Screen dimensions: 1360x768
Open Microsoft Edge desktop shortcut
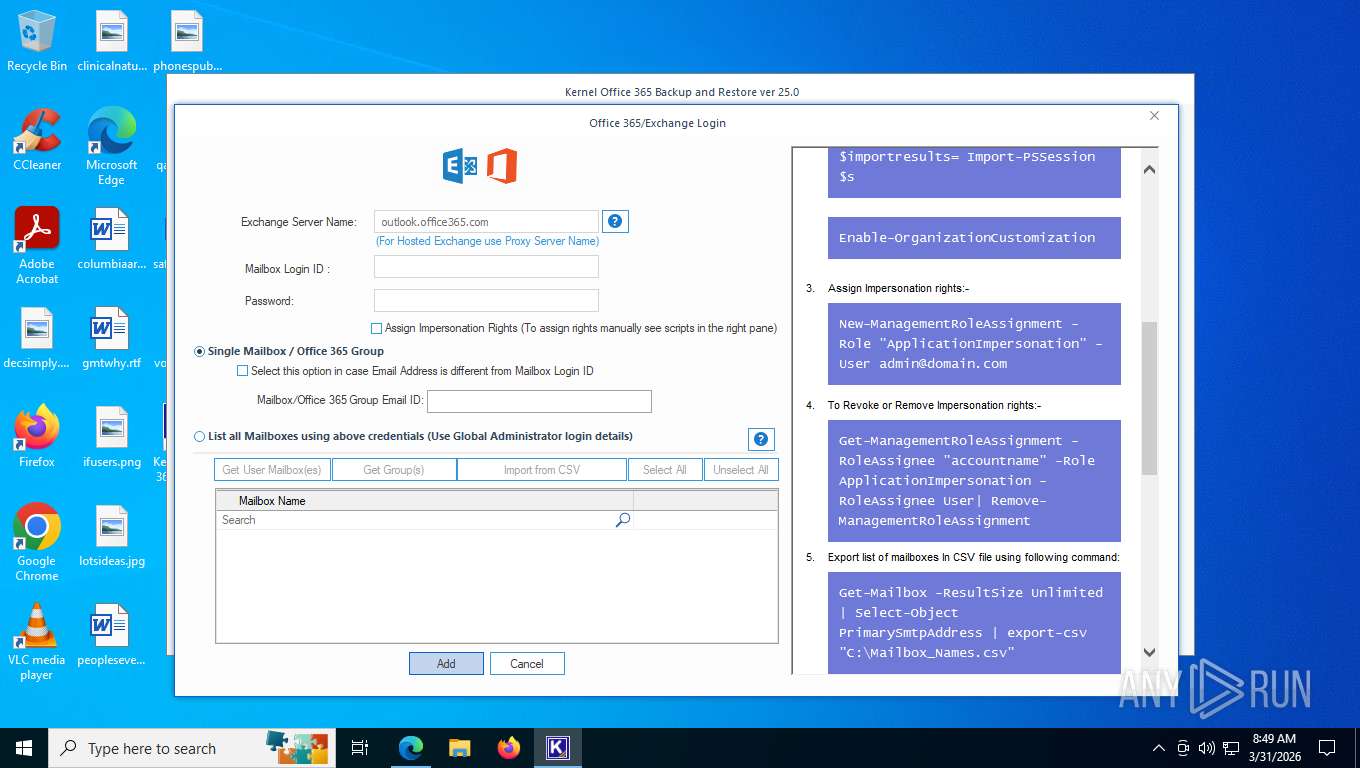111,146
